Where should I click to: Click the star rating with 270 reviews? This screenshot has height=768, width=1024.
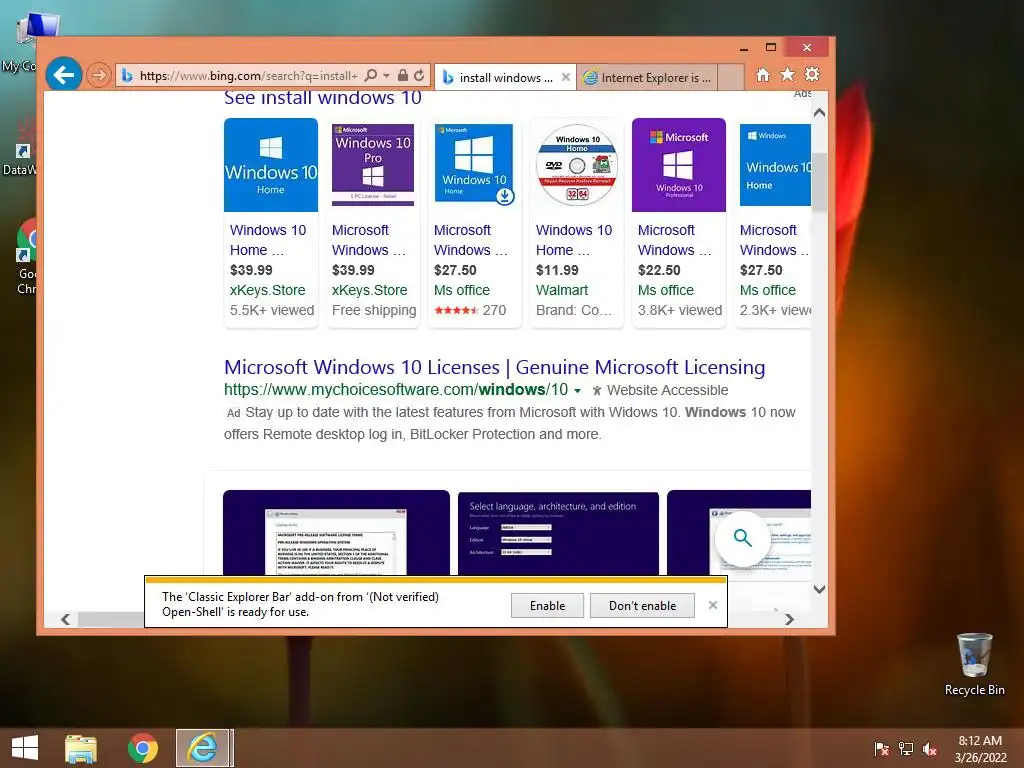[470, 310]
